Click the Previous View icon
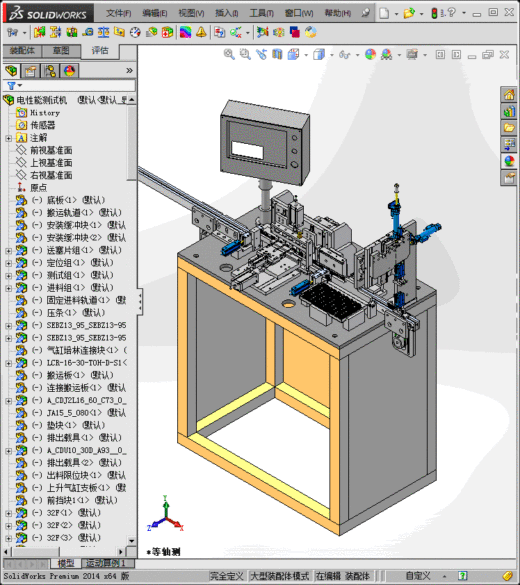 click(x=261, y=54)
